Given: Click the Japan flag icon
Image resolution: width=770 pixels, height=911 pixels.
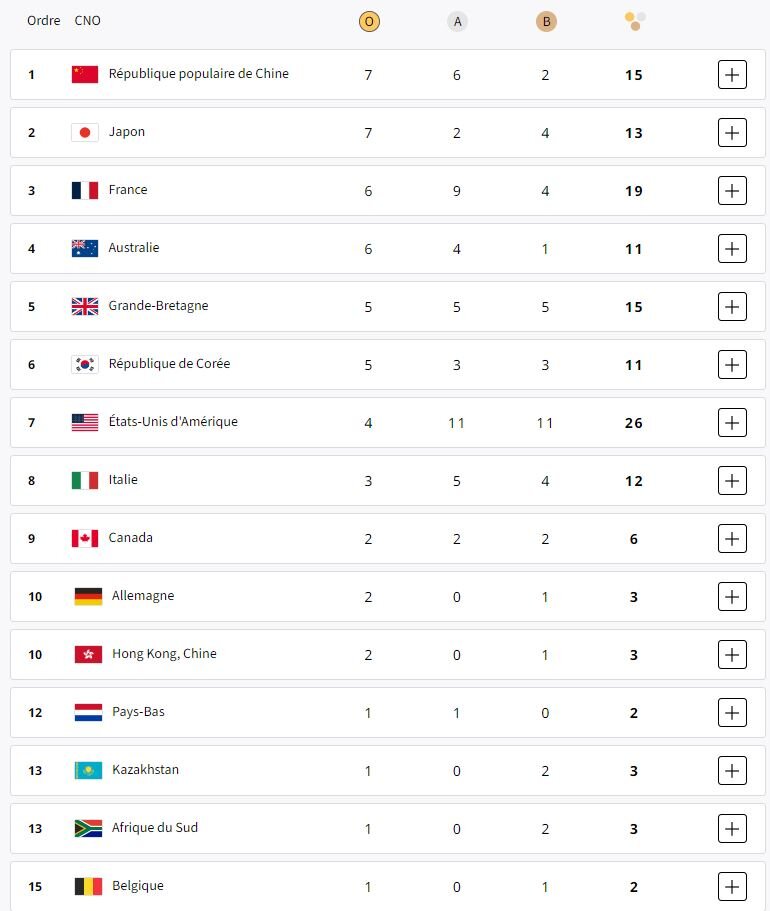Looking at the screenshot, I should pyautogui.click(x=85, y=132).
